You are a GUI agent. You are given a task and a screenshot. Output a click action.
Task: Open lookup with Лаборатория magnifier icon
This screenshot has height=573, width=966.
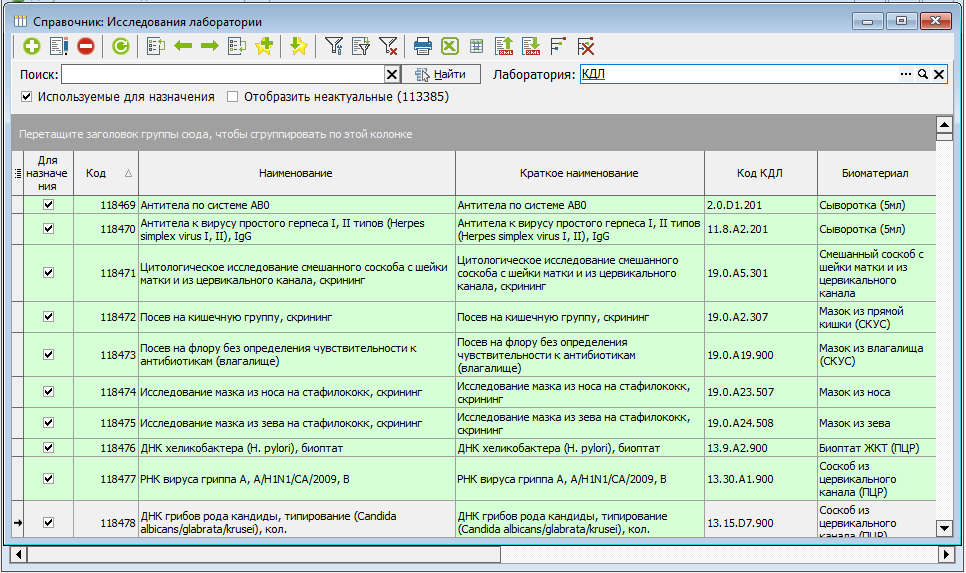(923, 74)
